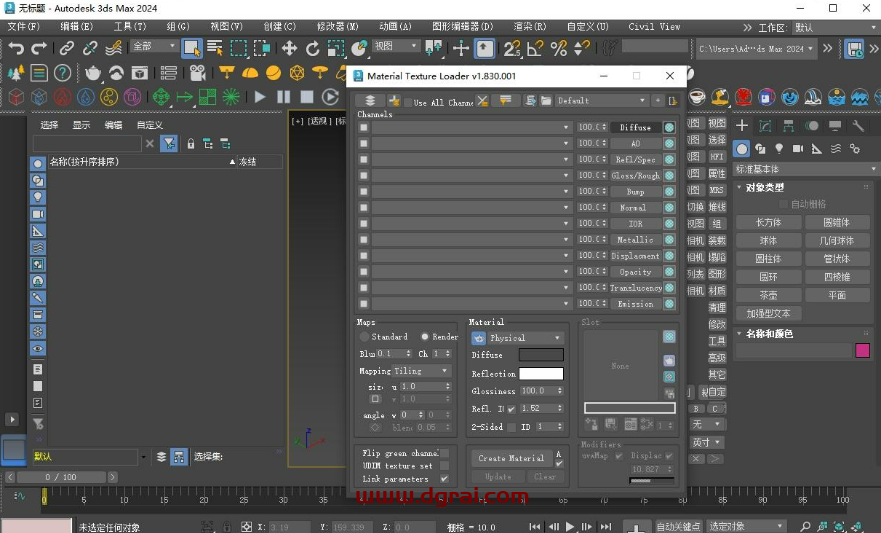Viewport: 881px width, 533px height.
Task: Open the 显示 menu in Scene Explorer
Action: [x=81, y=125]
